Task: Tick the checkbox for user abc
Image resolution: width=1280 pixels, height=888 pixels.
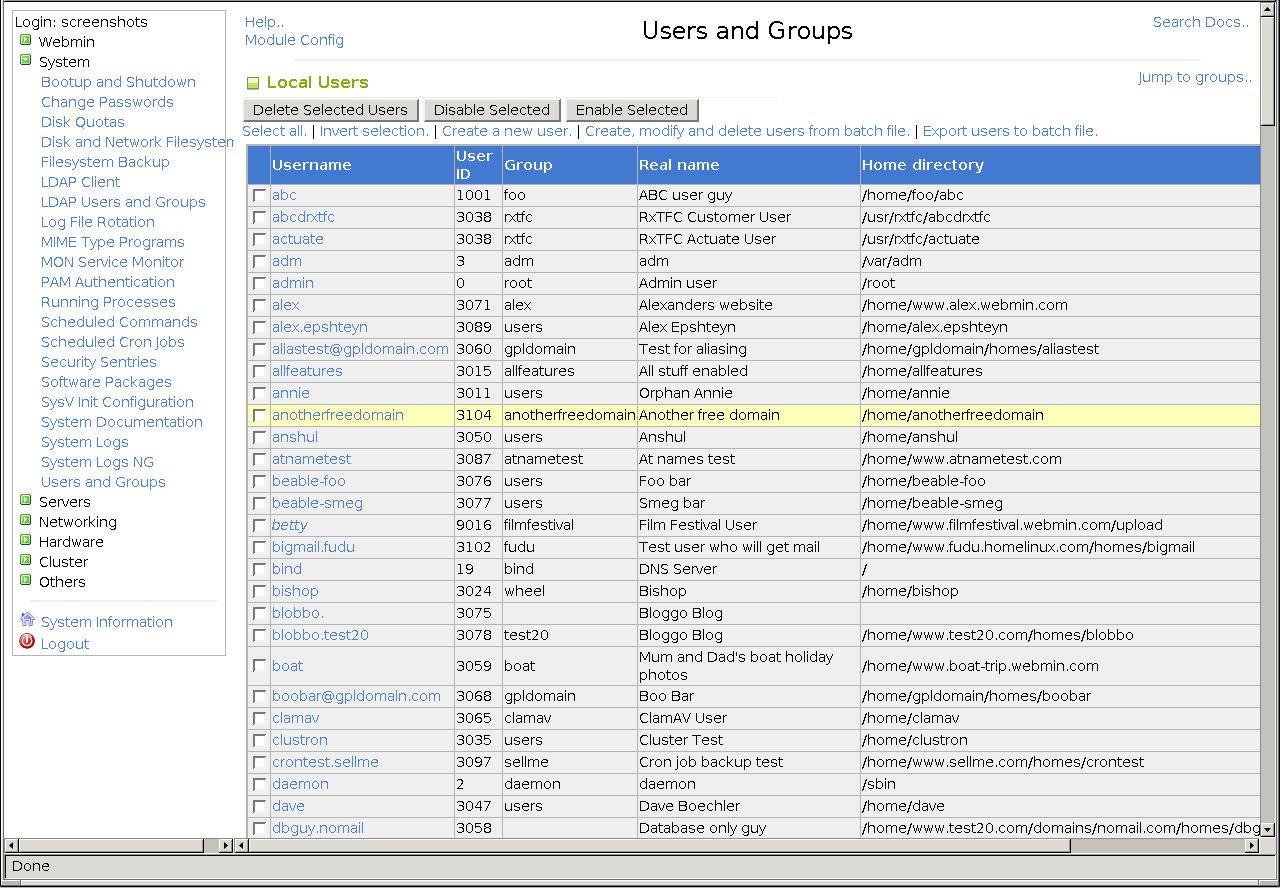Action: tap(259, 195)
